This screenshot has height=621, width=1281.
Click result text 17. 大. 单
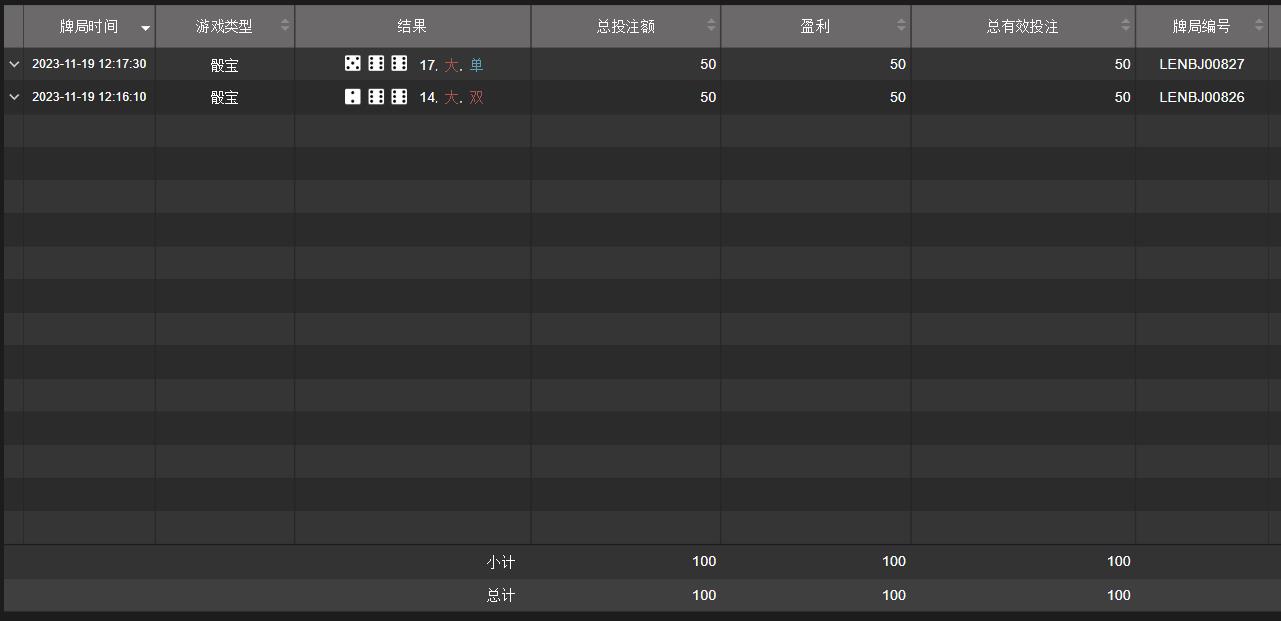tap(451, 65)
